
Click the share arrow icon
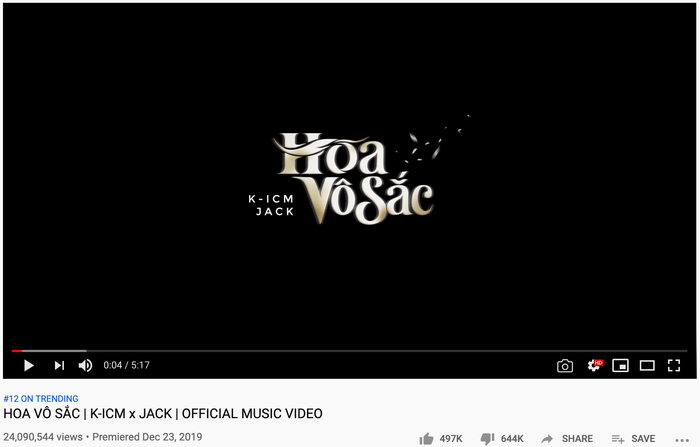point(547,439)
